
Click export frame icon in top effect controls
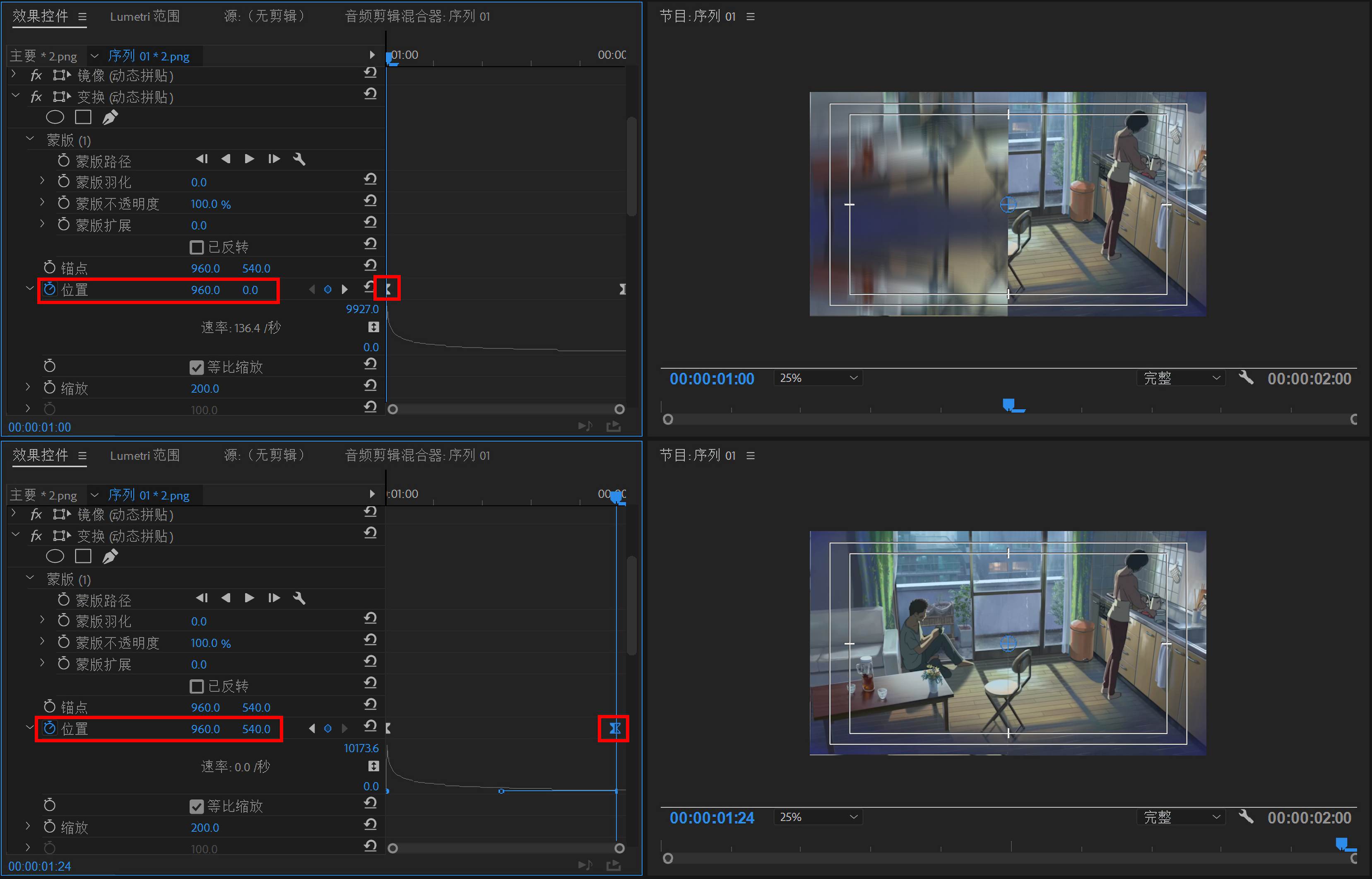point(613,426)
